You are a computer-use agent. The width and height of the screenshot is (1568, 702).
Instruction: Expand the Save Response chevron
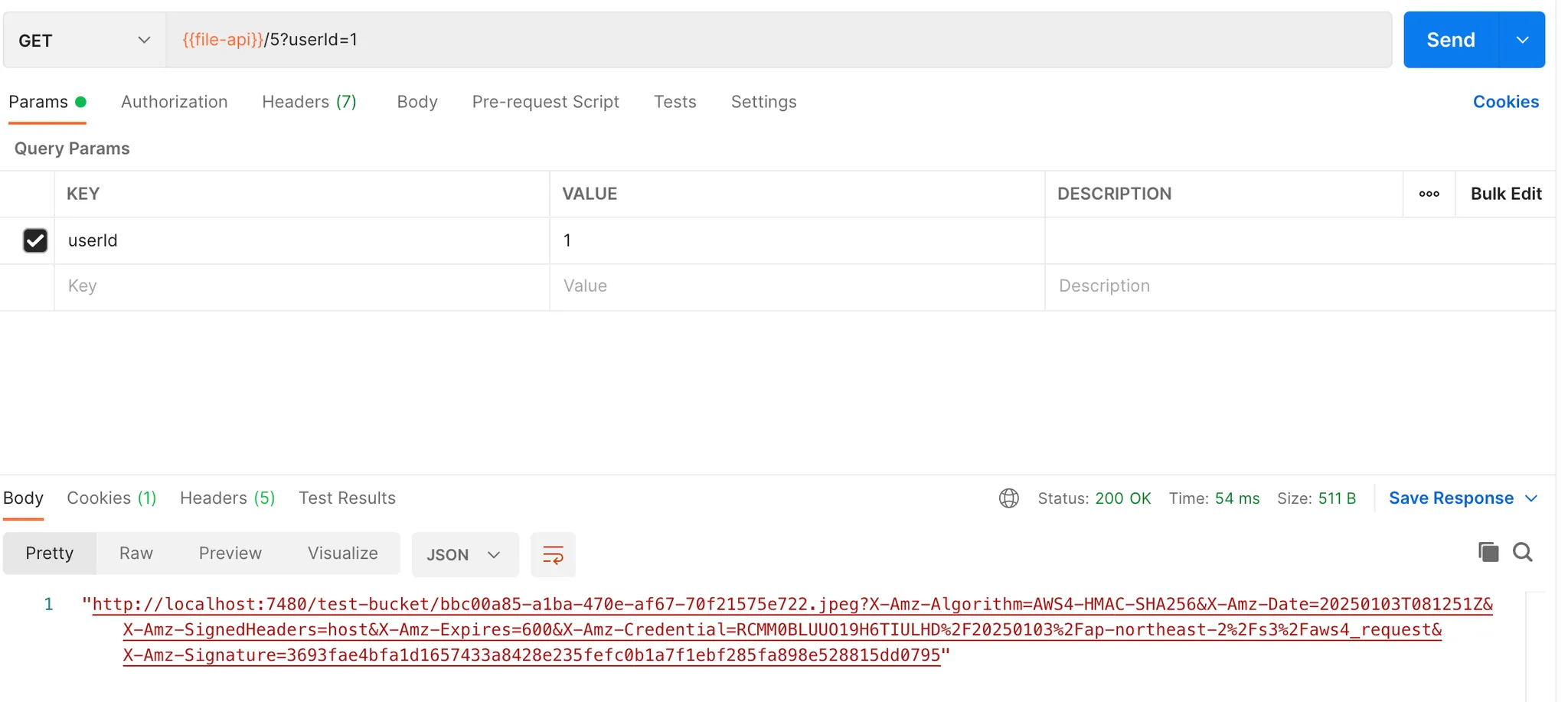1531,498
